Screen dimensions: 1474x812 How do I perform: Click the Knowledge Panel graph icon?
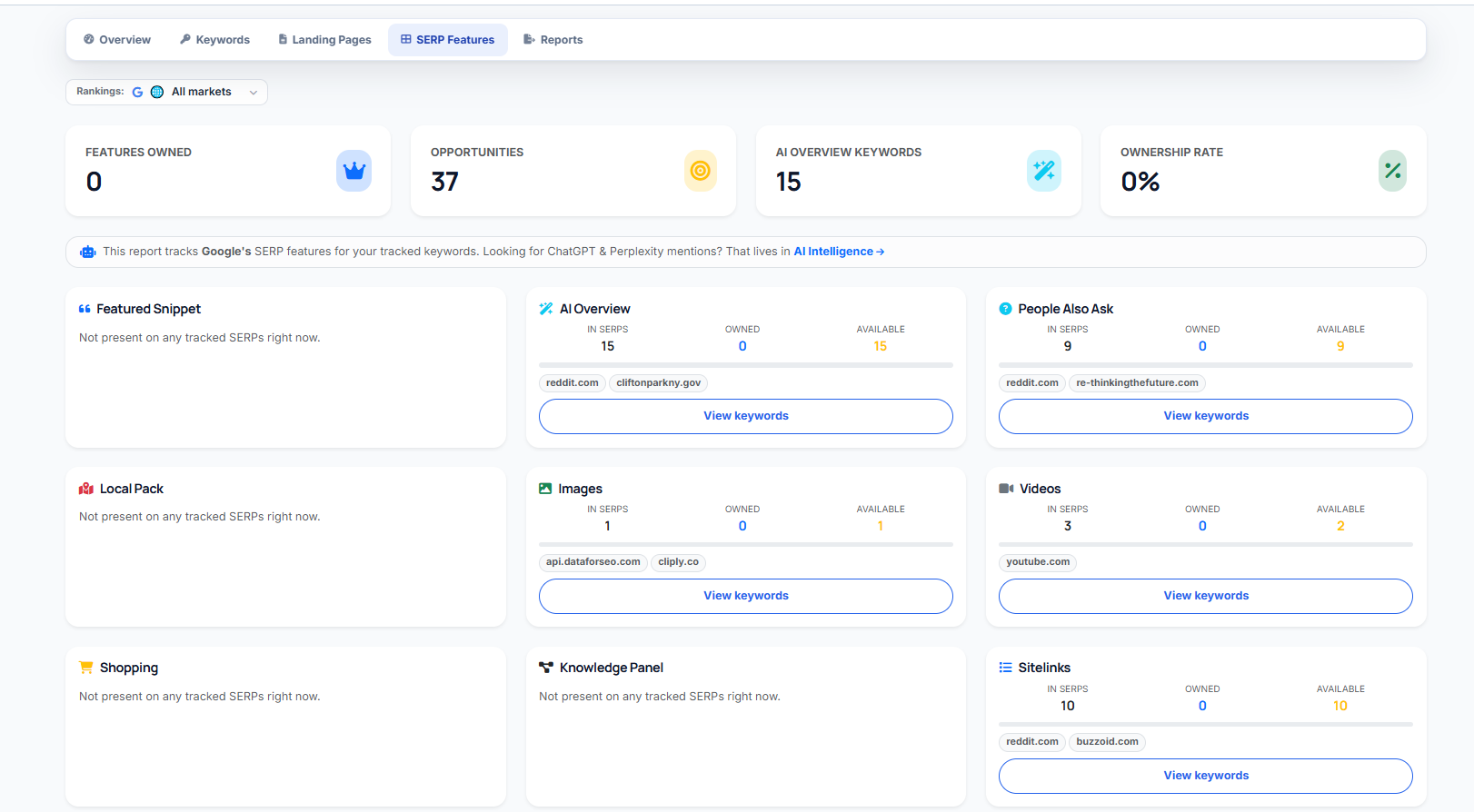546,668
